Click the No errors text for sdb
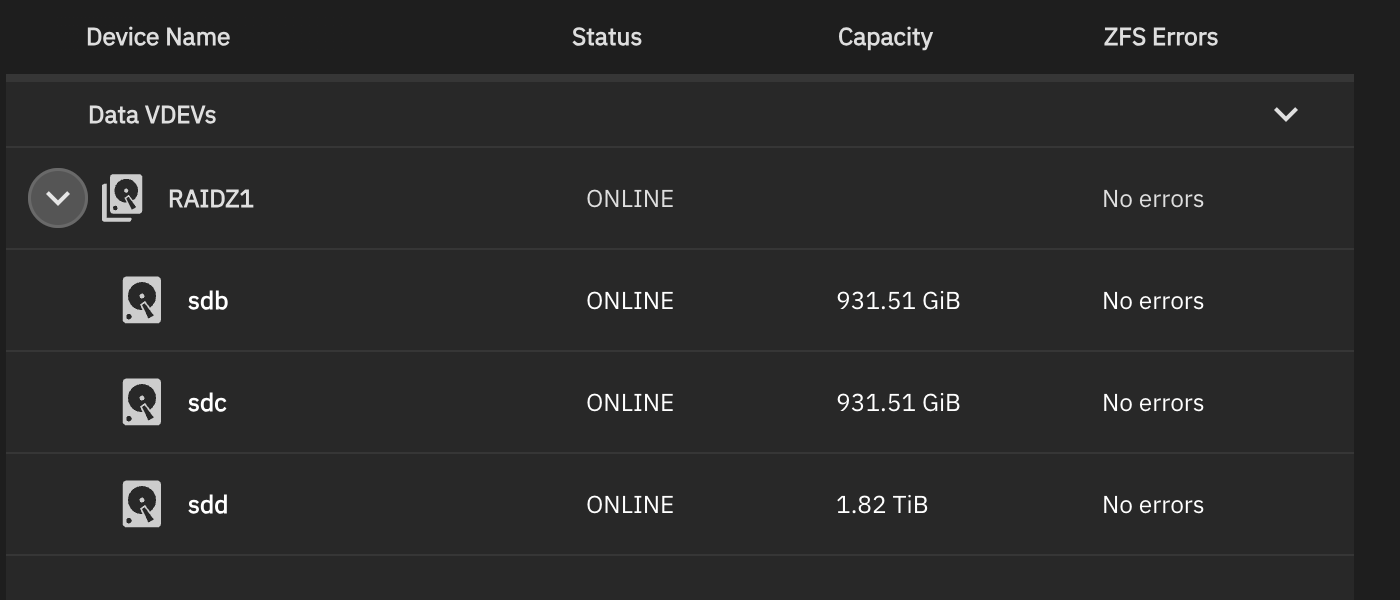Image resolution: width=1400 pixels, height=600 pixels. (x=1153, y=301)
